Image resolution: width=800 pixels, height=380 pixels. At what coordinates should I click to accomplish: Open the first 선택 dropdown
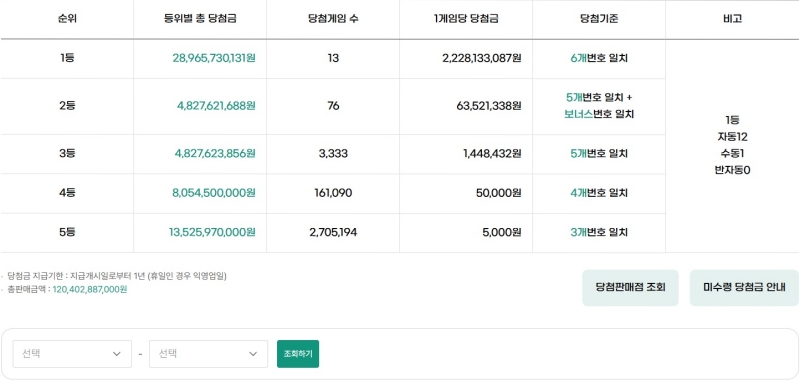click(x=72, y=353)
